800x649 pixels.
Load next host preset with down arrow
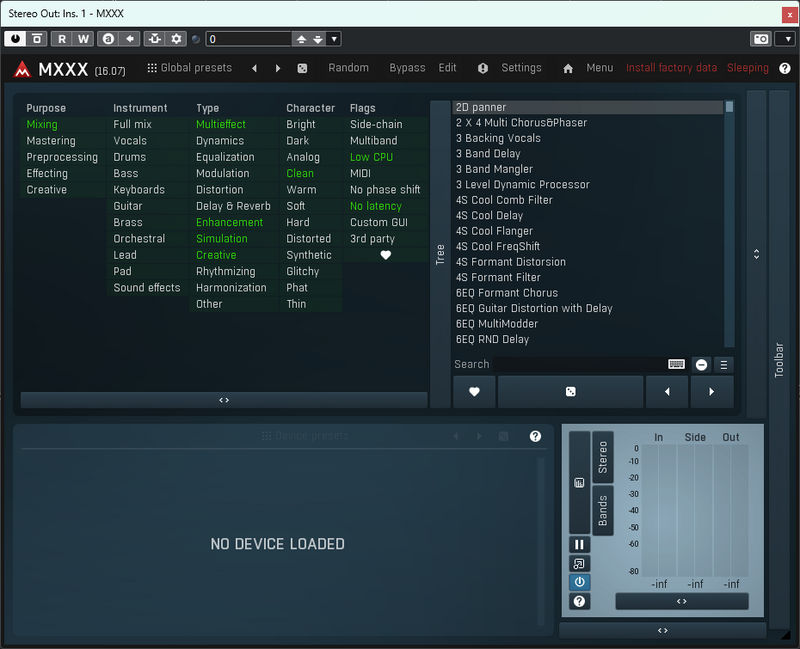click(318, 39)
